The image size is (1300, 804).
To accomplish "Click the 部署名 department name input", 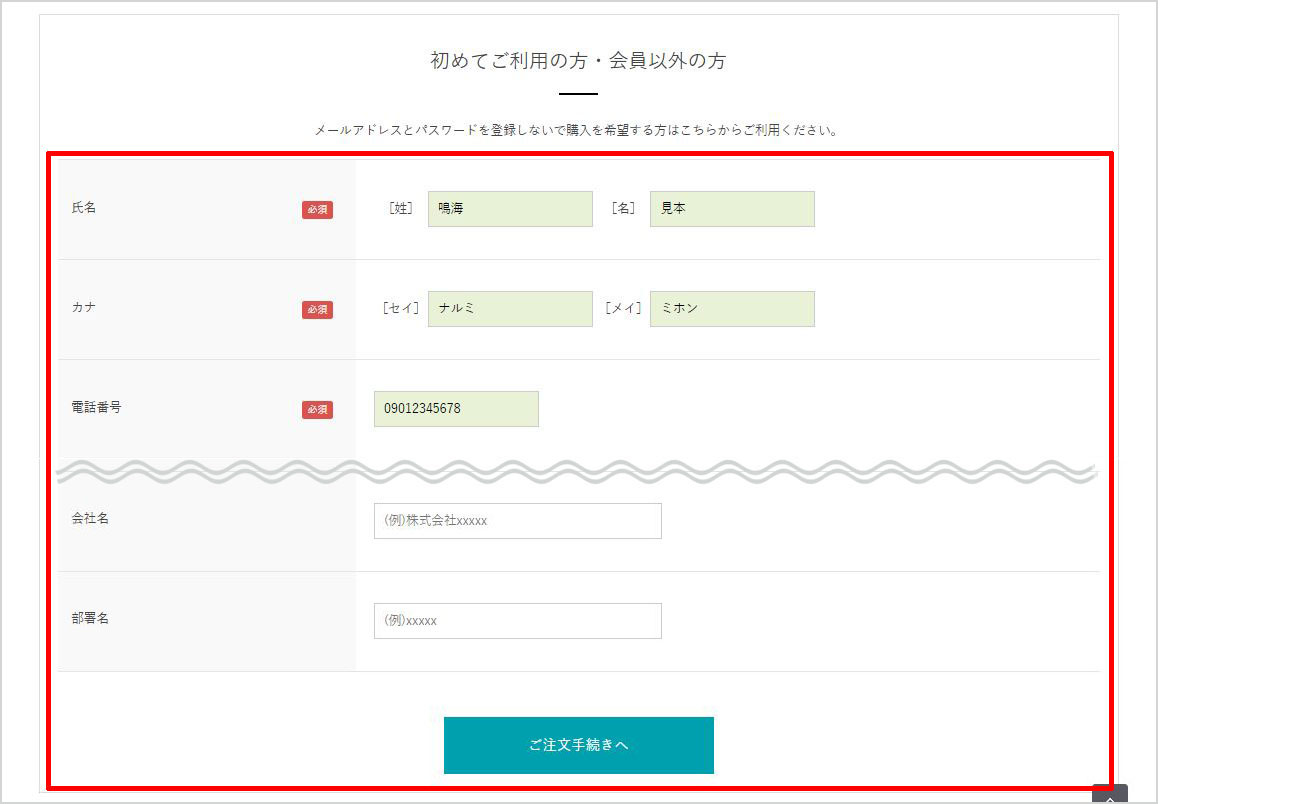I will click(x=517, y=621).
